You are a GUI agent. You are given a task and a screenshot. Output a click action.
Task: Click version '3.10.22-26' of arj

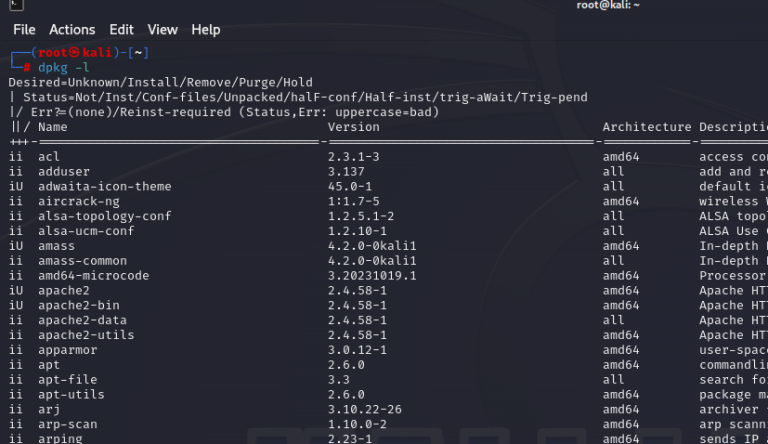point(365,410)
